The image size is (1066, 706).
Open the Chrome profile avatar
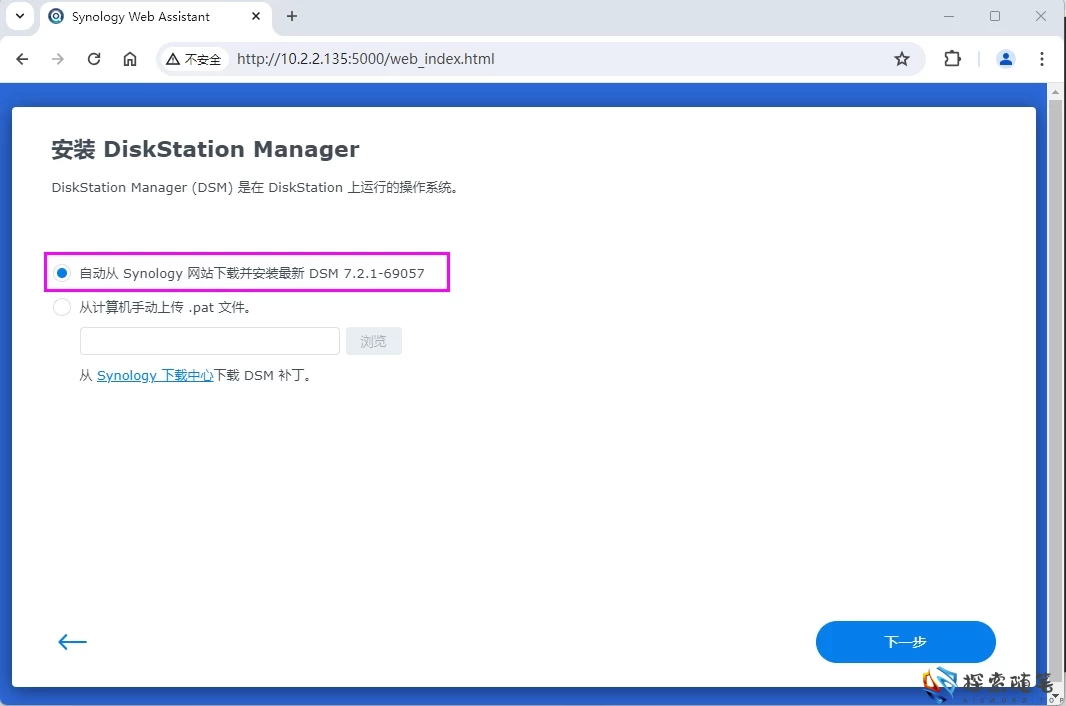pyautogui.click(x=1006, y=59)
